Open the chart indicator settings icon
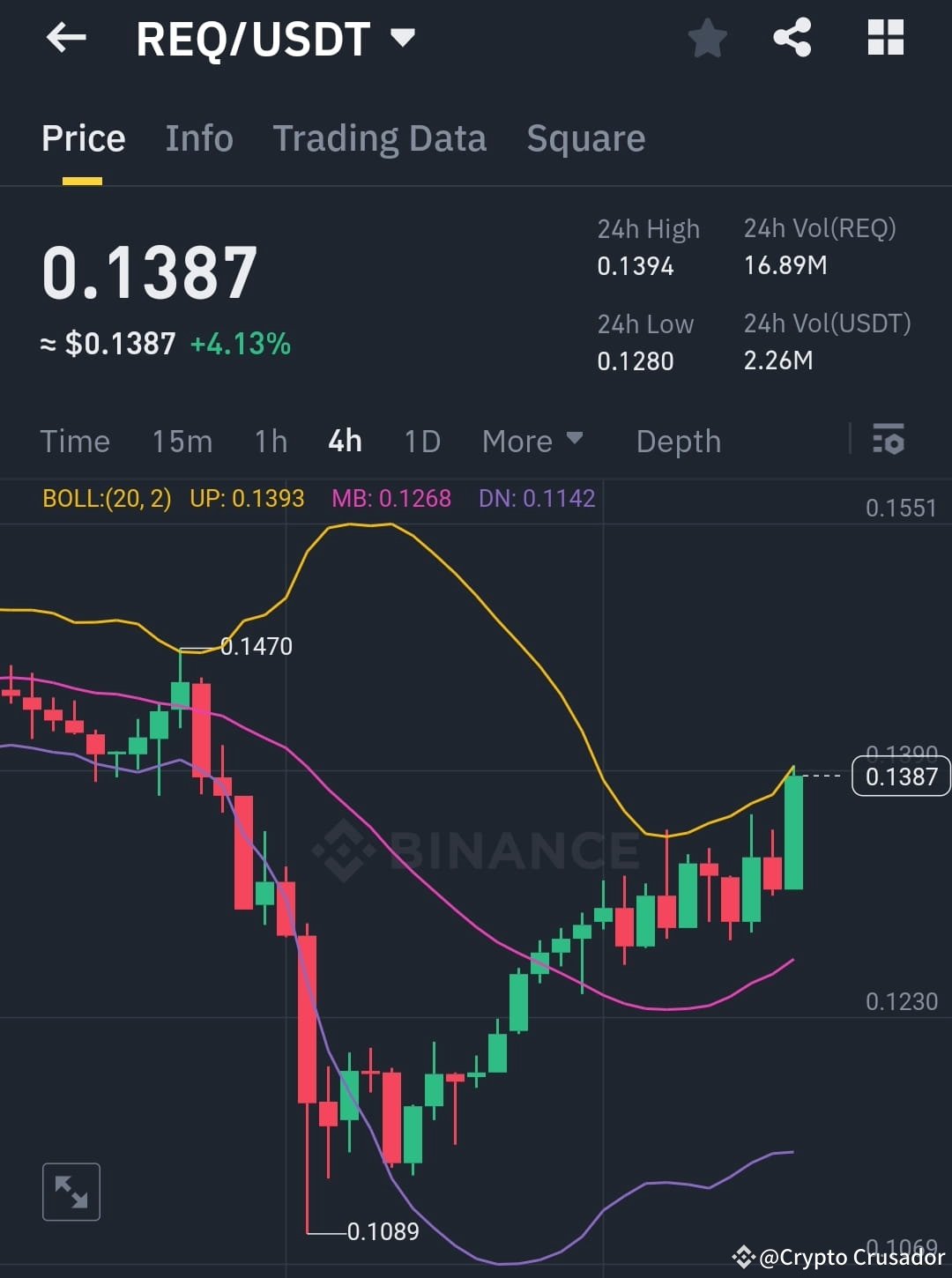This screenshot has width=952, height=1278. [889, 441]
